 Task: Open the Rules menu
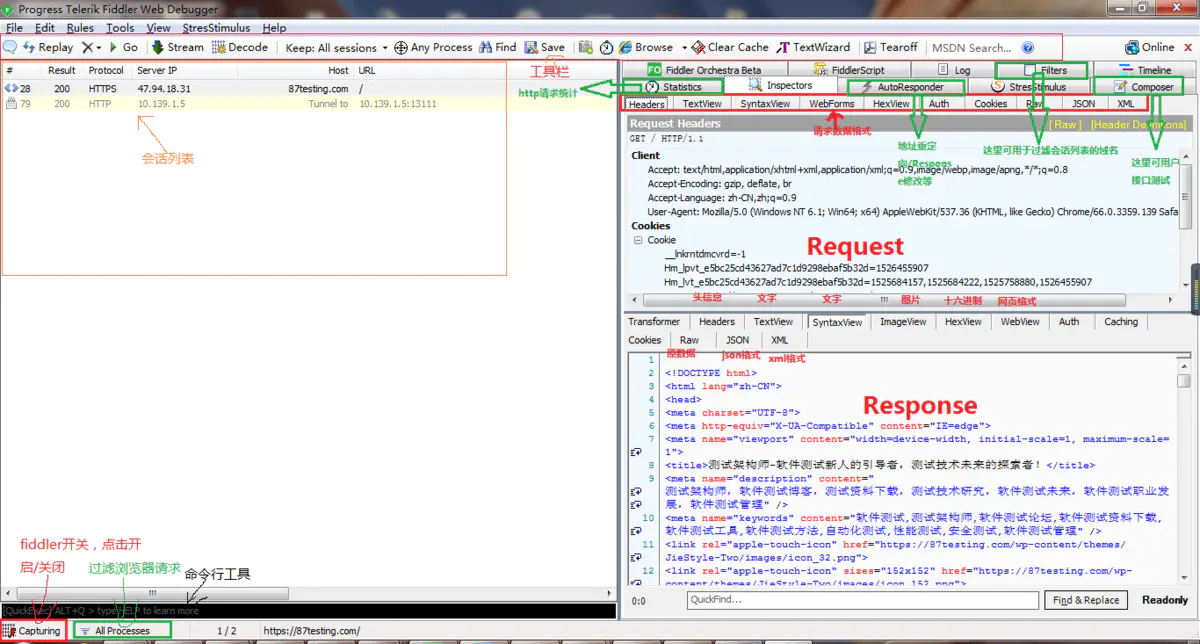tap(79, 27)
